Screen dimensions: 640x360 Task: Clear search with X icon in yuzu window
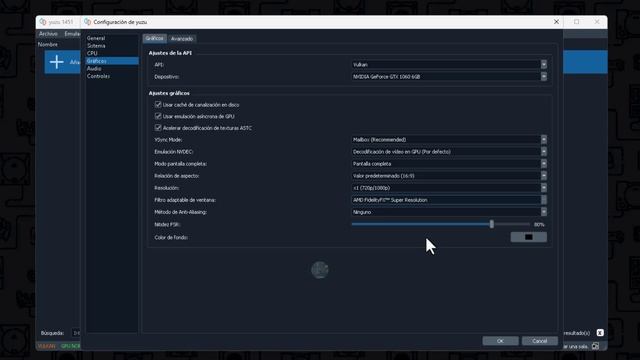600,333
